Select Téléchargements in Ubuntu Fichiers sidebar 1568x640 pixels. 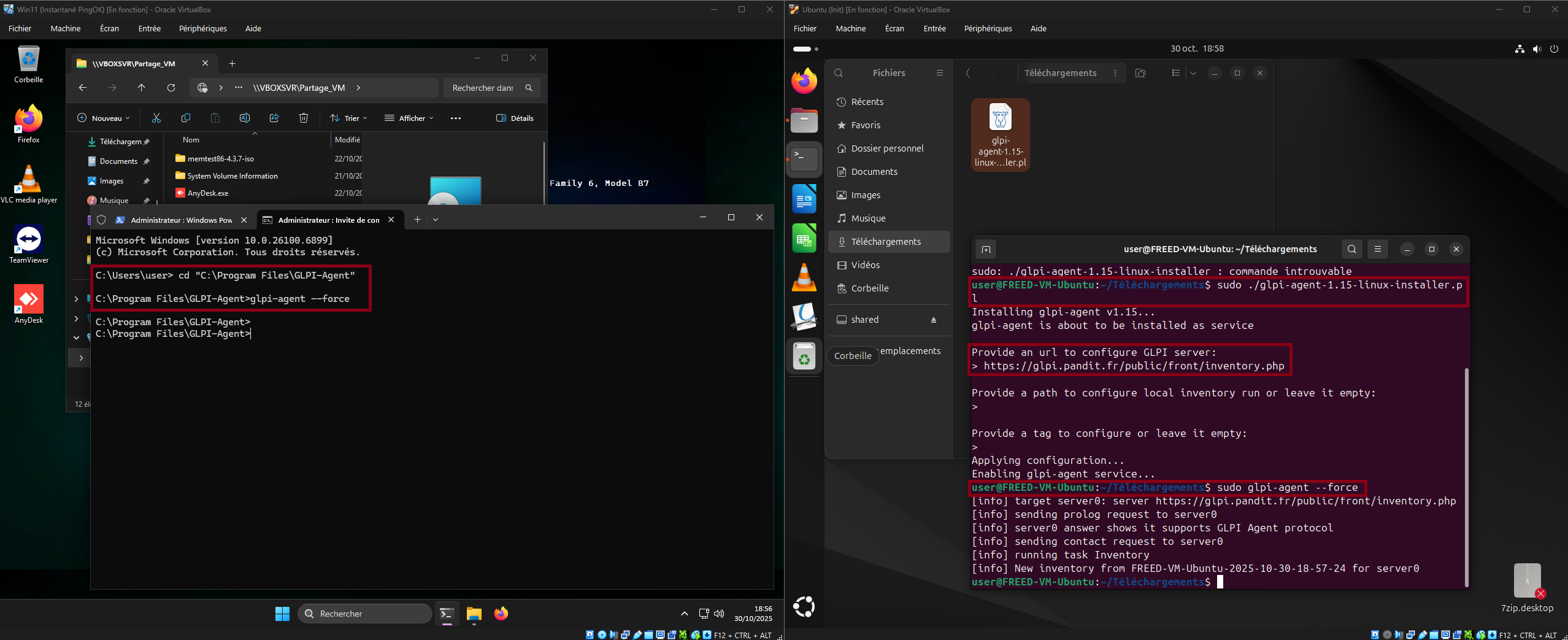point(885,242)
